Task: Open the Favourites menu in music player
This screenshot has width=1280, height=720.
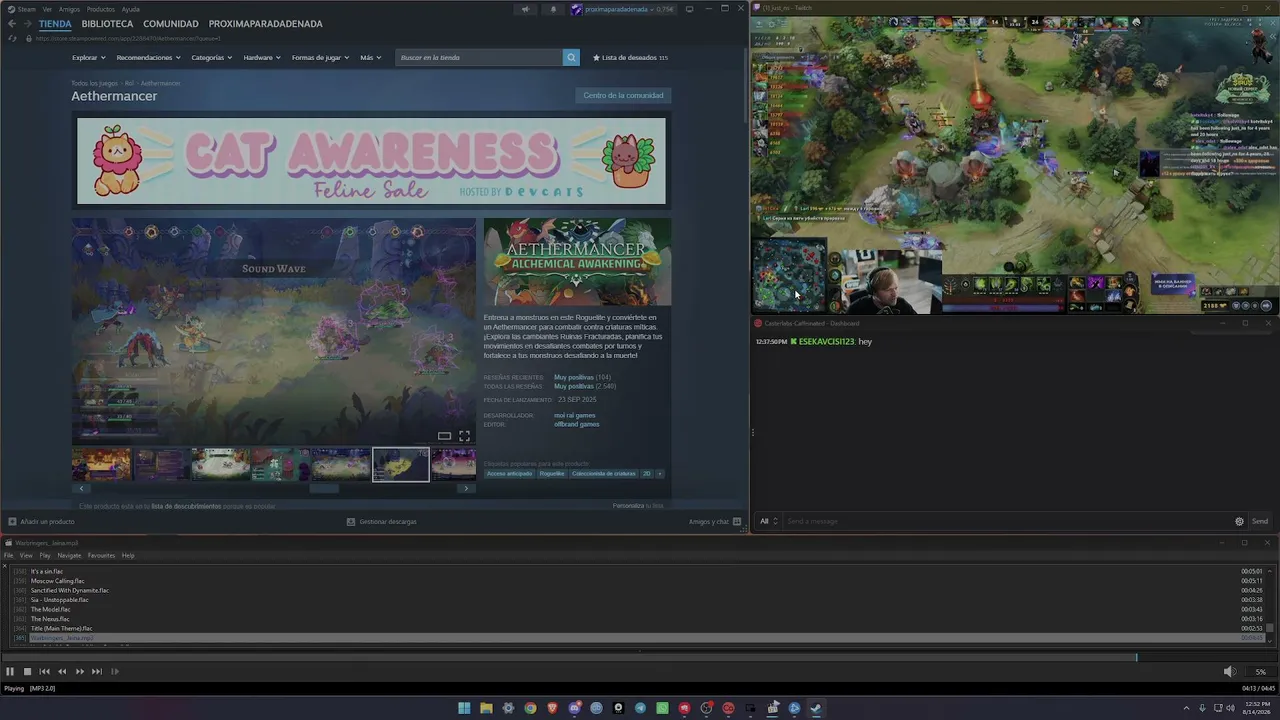Action: pos(101,556)
